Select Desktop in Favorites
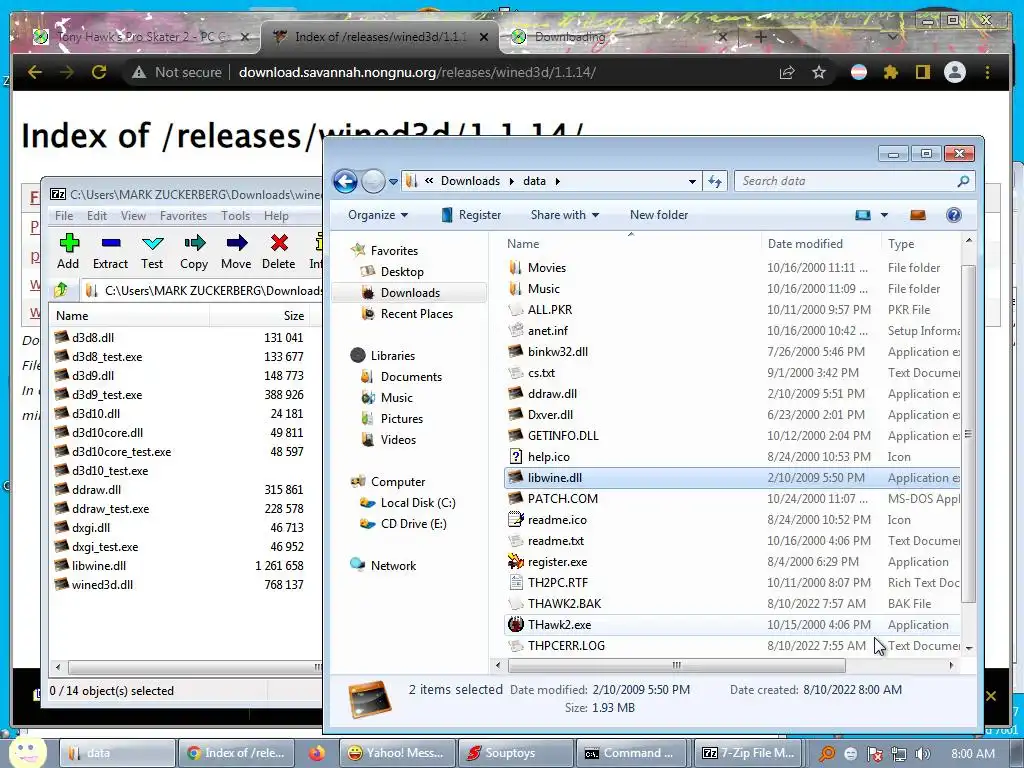 [x=402, y=272]
